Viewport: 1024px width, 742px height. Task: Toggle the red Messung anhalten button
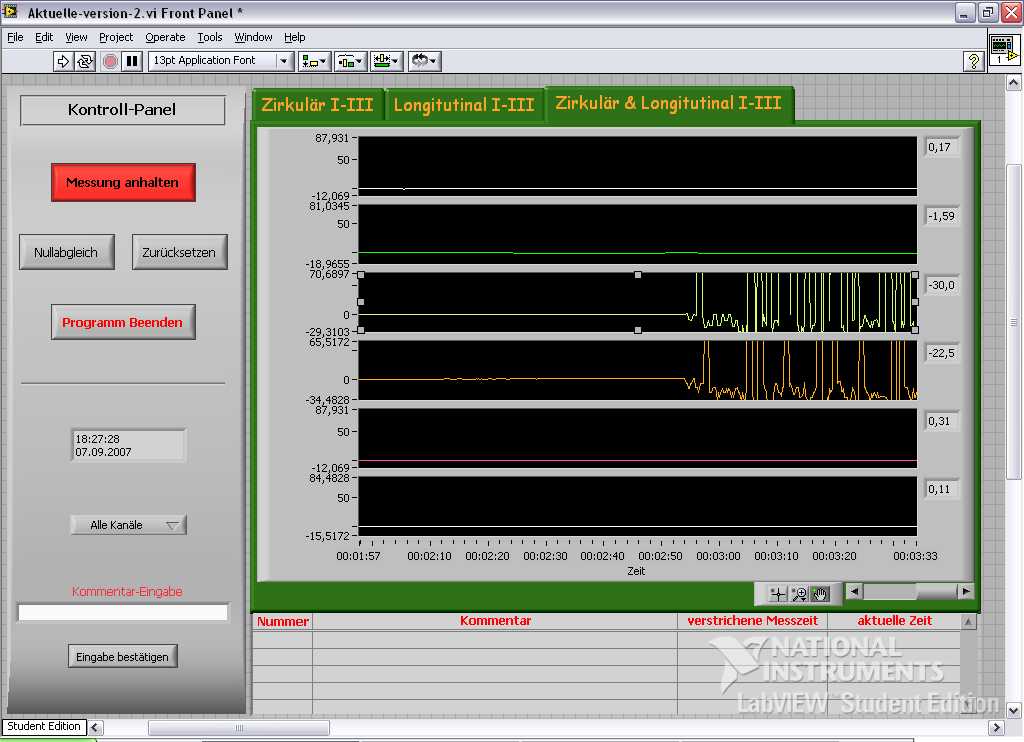point(123,183)
